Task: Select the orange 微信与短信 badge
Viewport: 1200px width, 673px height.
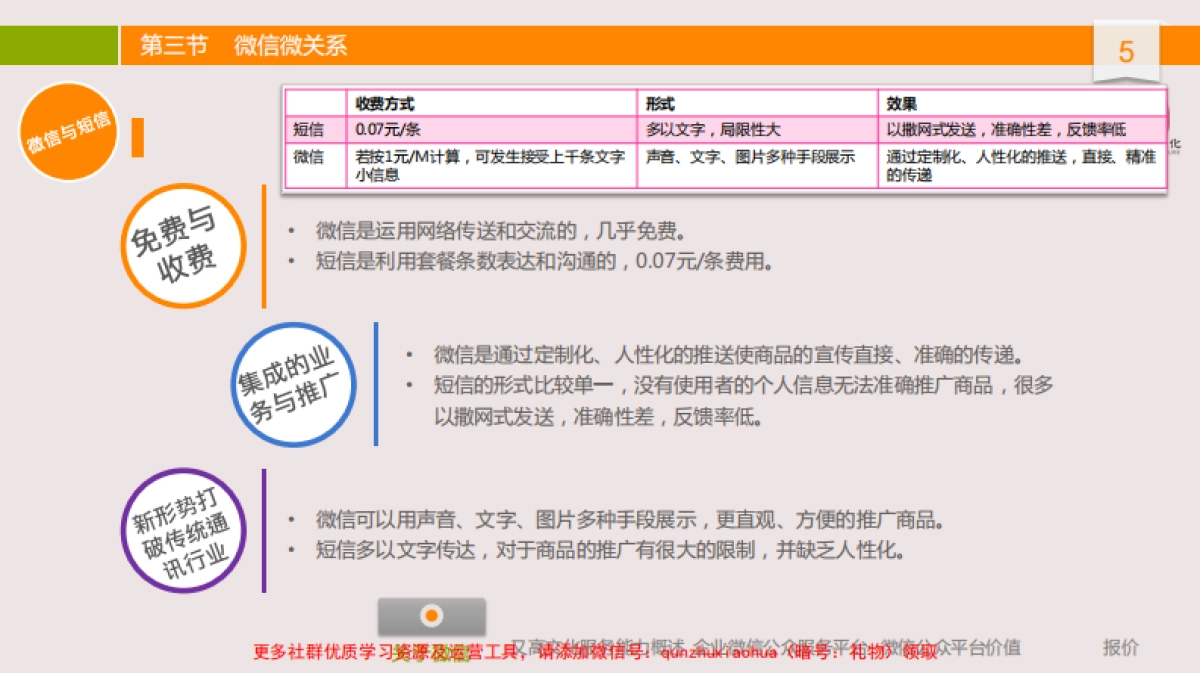Action: (68, 130)
